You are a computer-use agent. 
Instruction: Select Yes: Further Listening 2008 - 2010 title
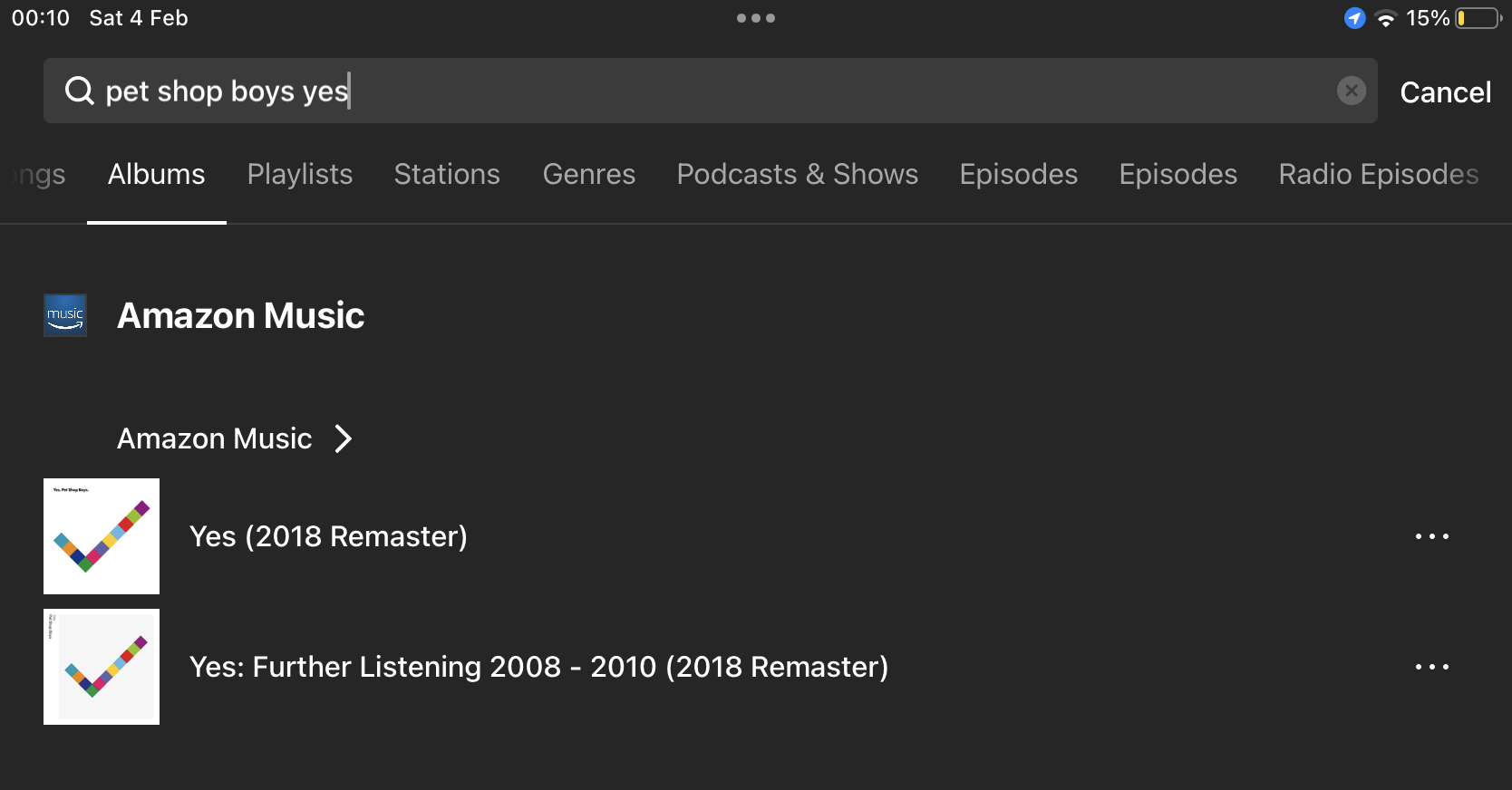pyautogui.click(x=538, y=667)
